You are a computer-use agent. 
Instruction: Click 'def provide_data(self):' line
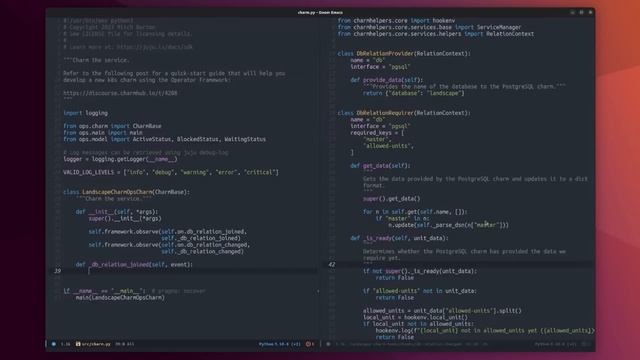tap(387, 80)
